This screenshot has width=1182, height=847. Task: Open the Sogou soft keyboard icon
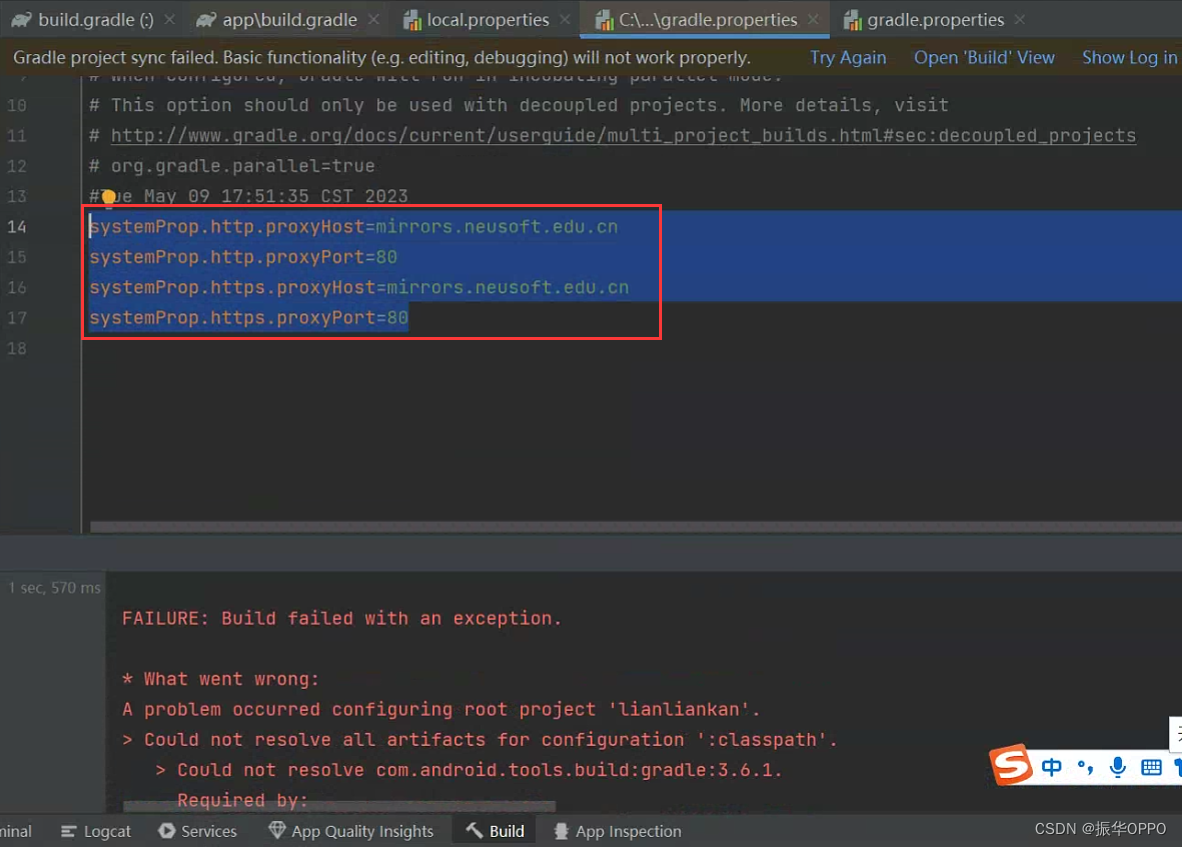[x=1150, y=767]
